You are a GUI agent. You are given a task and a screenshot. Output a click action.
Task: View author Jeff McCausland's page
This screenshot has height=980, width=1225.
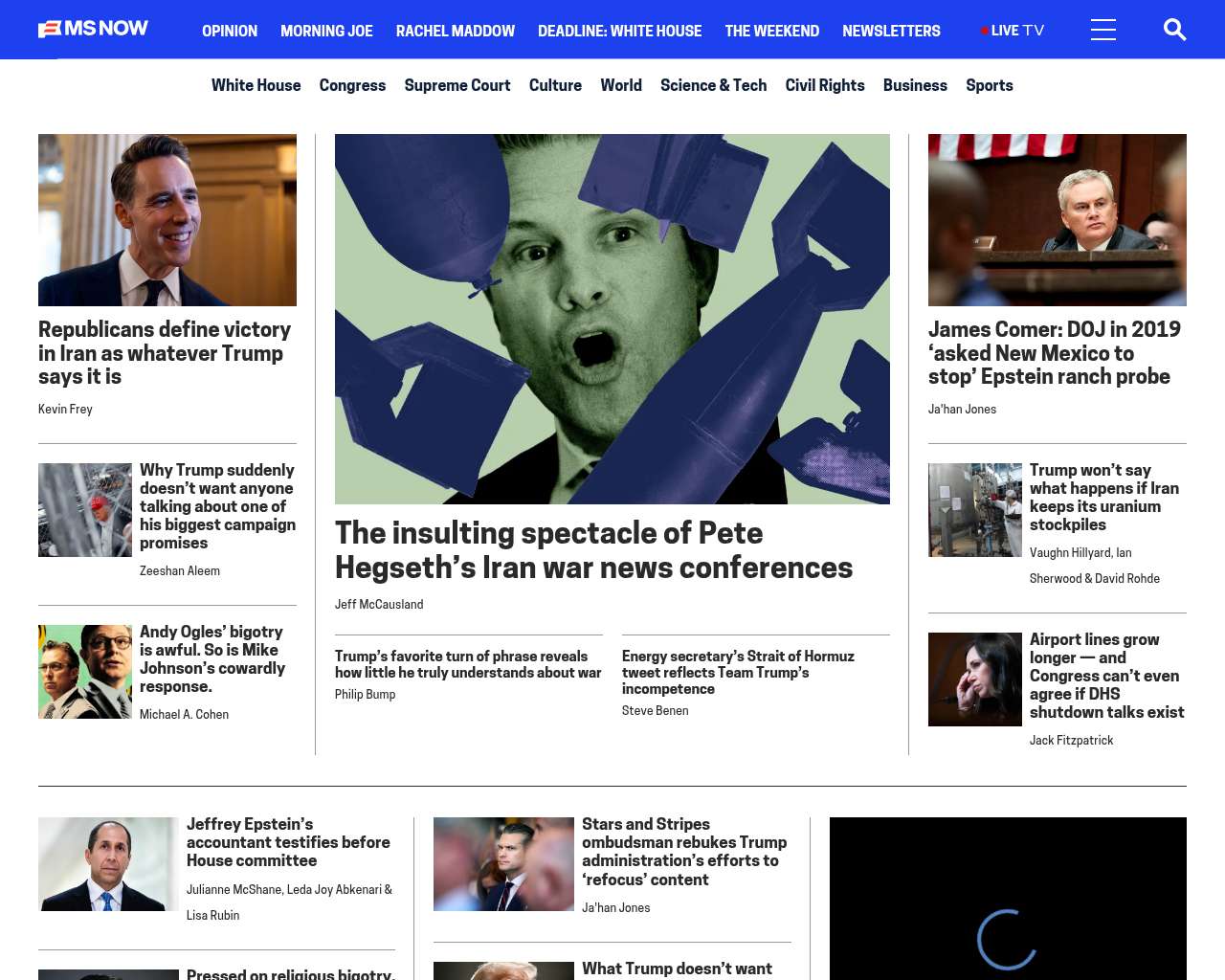379,604
